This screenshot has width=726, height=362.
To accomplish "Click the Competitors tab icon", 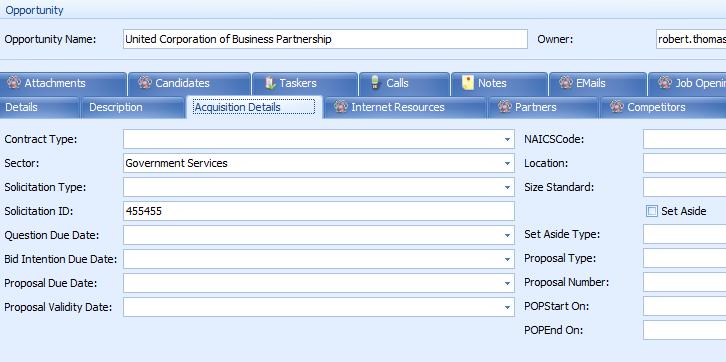I will pos(616,107).
